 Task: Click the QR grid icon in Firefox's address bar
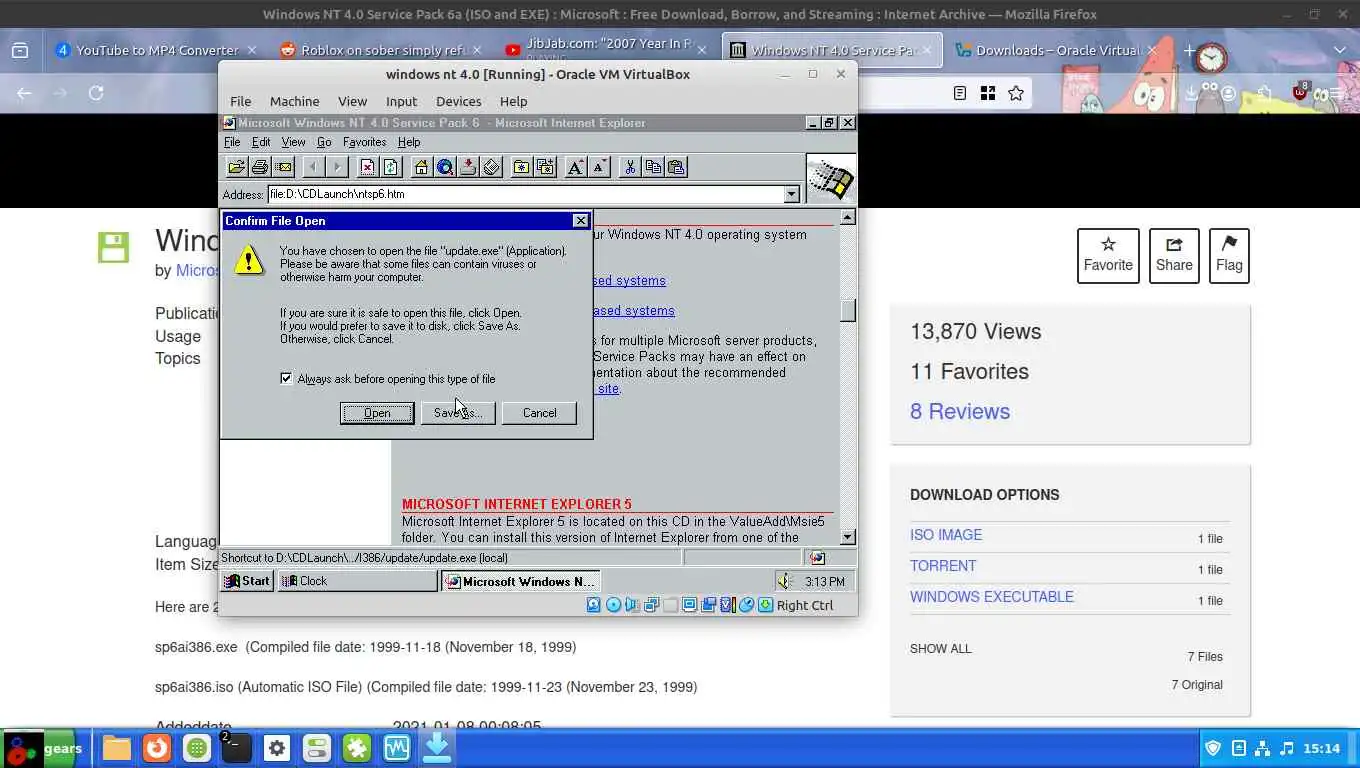988,93
